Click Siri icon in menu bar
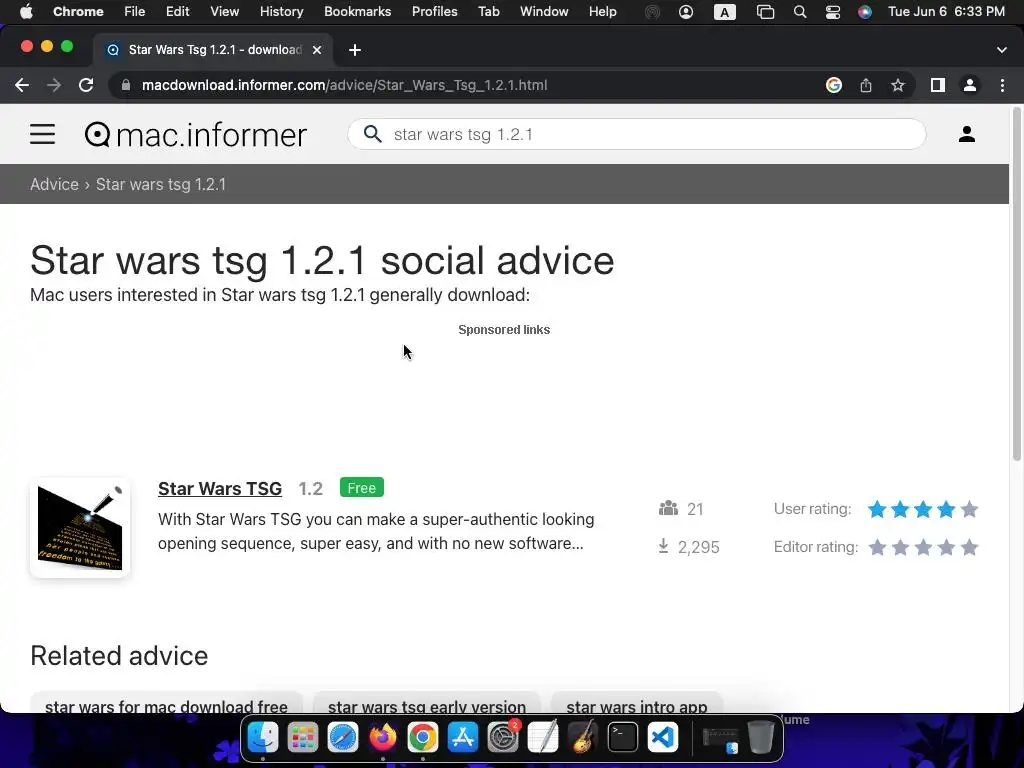 [x=865, y=12]
